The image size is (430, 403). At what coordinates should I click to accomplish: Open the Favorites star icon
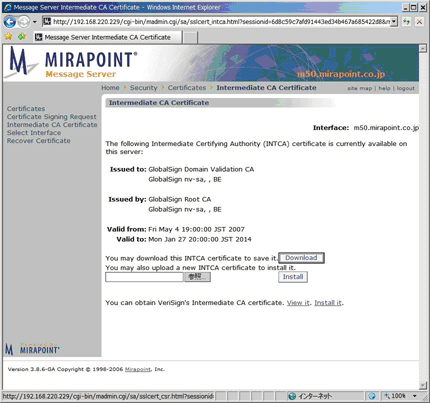tap(8, 37)
